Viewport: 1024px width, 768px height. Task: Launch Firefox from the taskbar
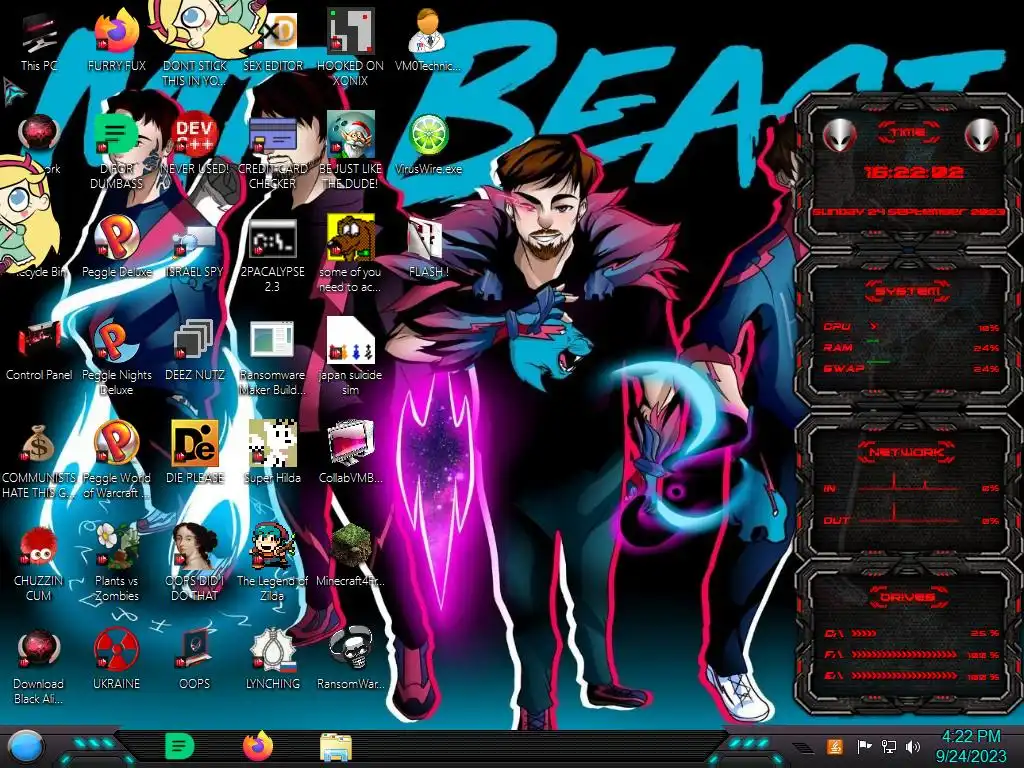[258, 746]
